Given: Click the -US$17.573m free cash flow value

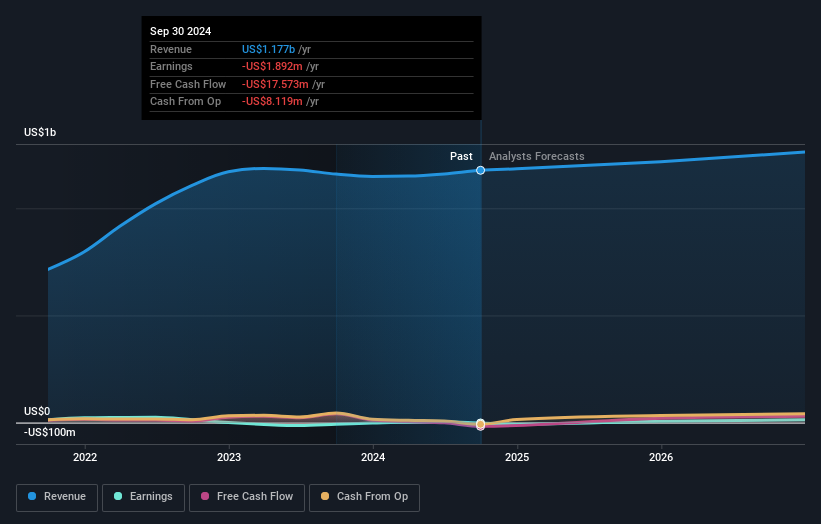Looking at the screenshot, I should point(275,84).
